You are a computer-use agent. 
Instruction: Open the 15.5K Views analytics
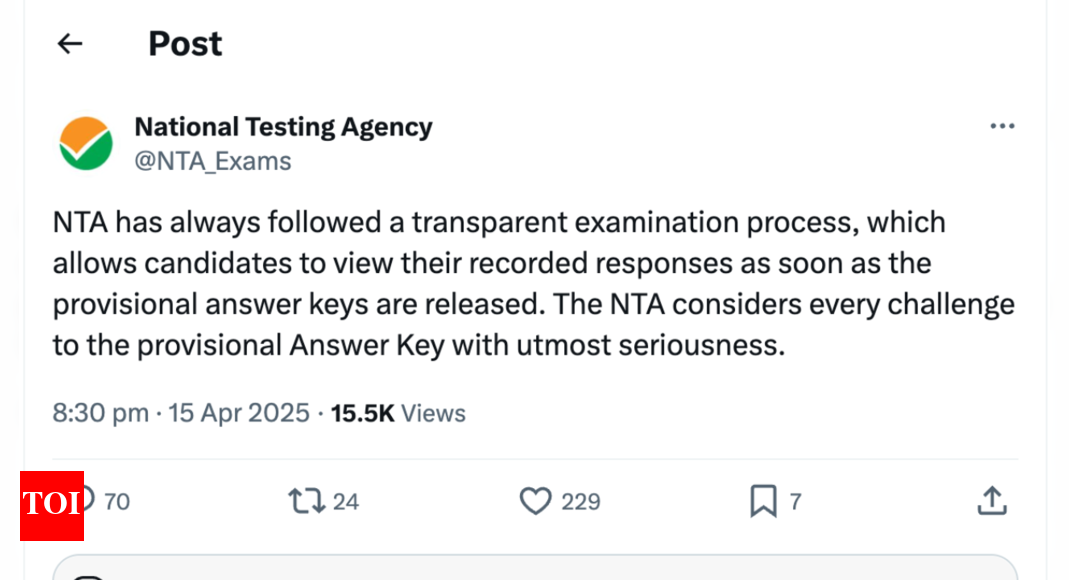point(398,414)
